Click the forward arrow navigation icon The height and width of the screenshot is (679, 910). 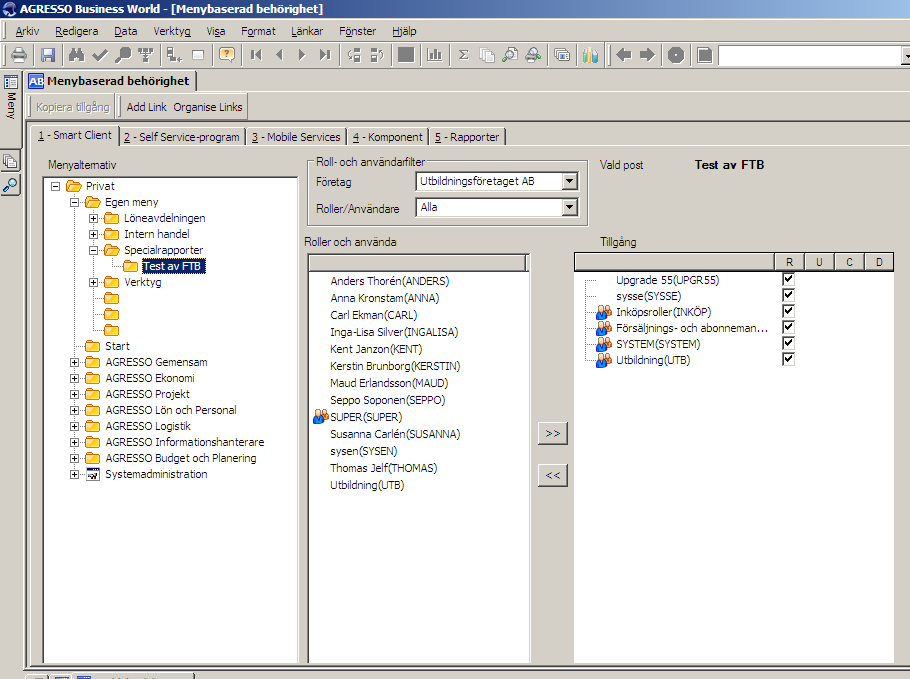(x=647, y=55)
